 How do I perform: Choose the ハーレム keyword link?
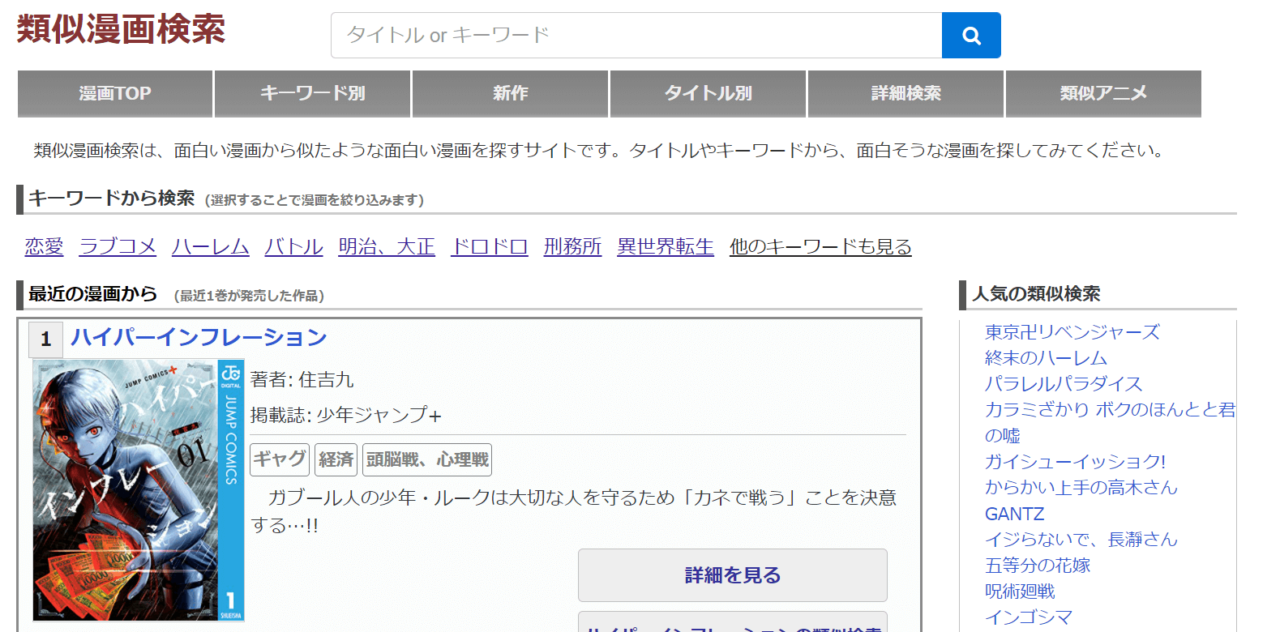[210, 247]
